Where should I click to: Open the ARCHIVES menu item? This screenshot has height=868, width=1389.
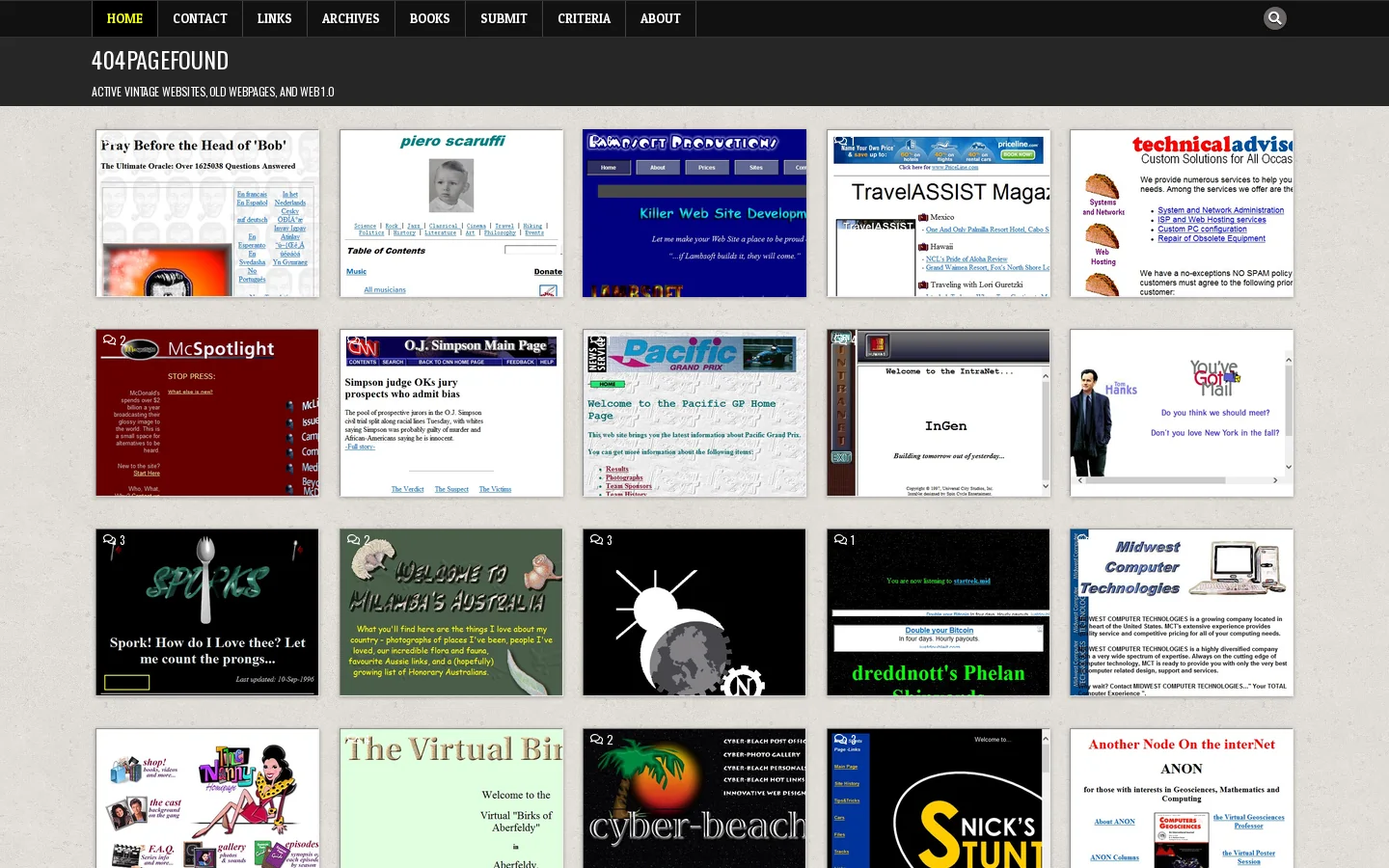tap(350, 18)
